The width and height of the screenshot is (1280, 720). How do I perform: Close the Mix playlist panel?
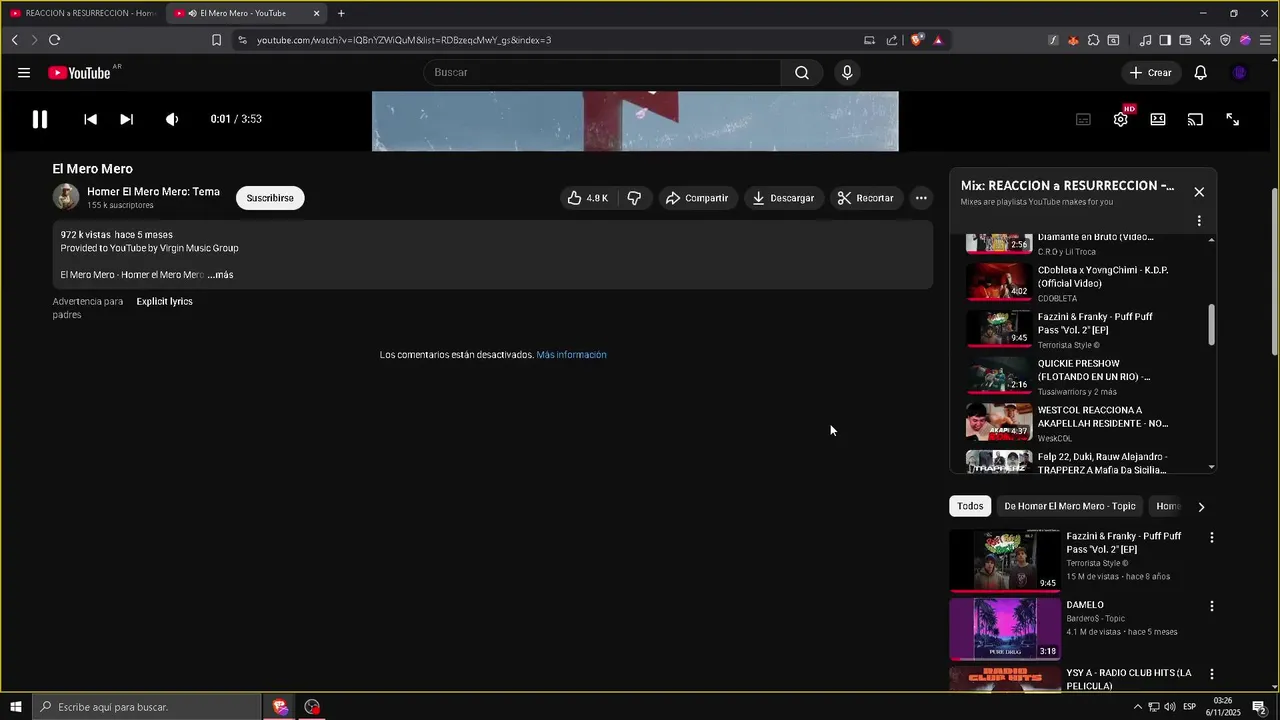pos(1199,192)
